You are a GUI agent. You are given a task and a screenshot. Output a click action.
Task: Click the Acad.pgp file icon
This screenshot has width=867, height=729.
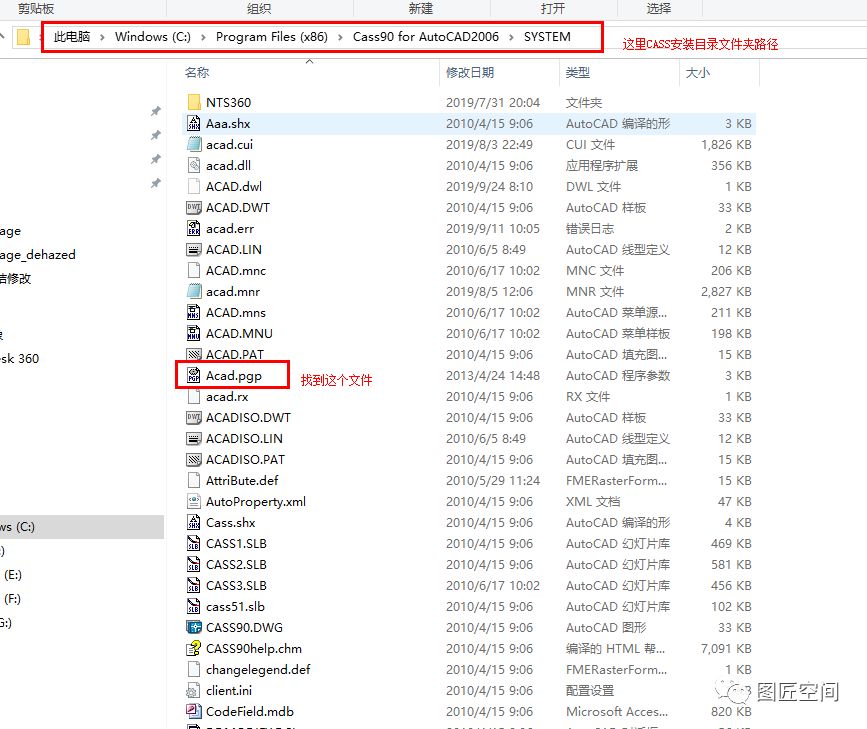(194, 376)
